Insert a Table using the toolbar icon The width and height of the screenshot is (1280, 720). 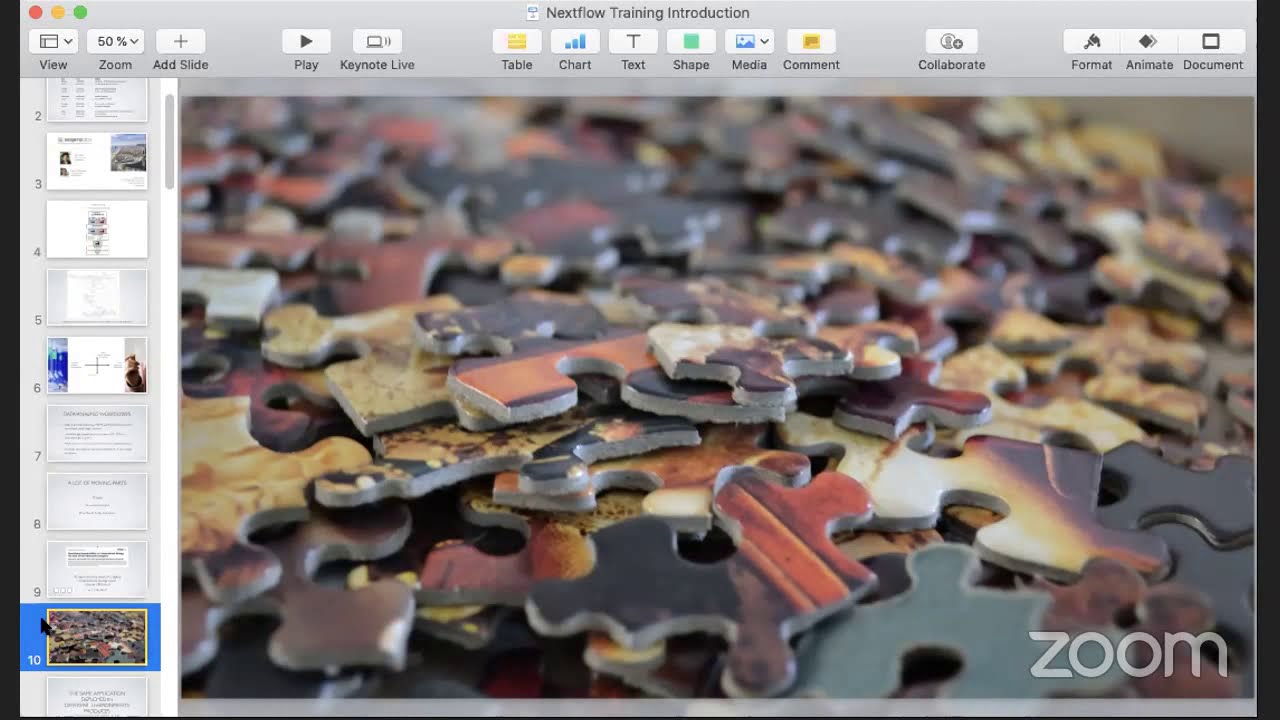pyautogui.click(x=517, y=41)
